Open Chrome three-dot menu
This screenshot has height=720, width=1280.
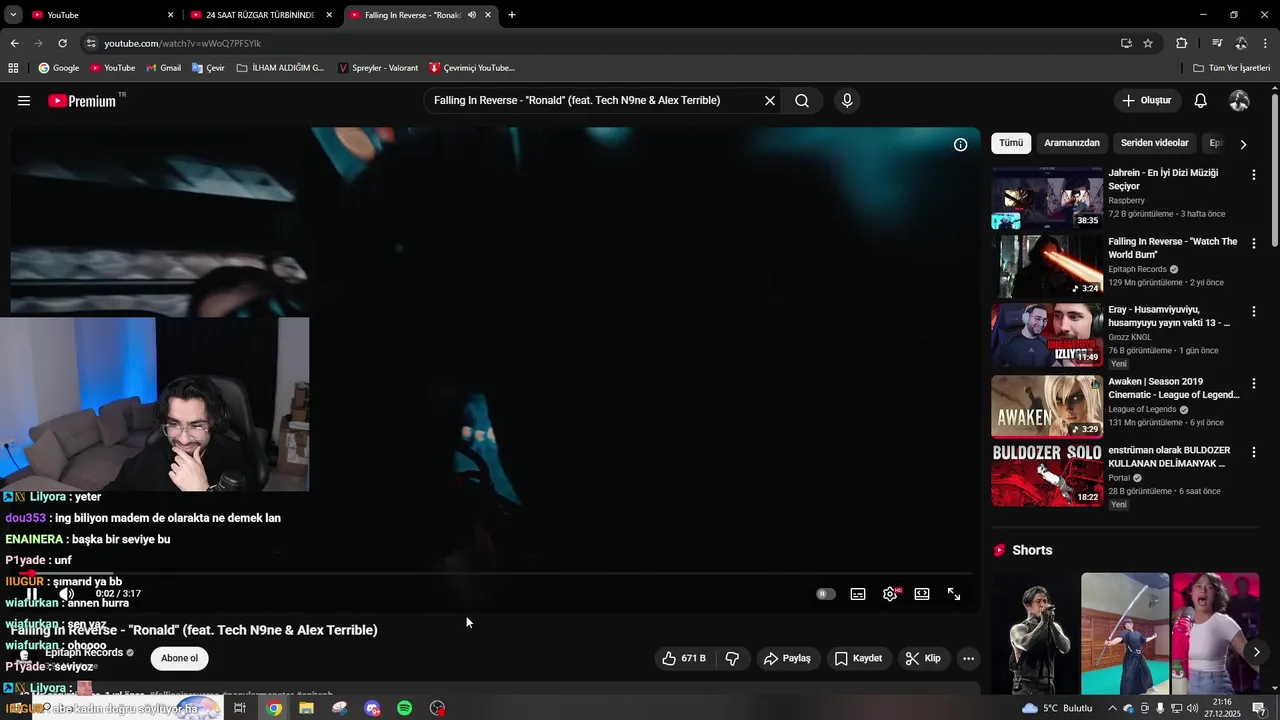tap(1266, 43)
